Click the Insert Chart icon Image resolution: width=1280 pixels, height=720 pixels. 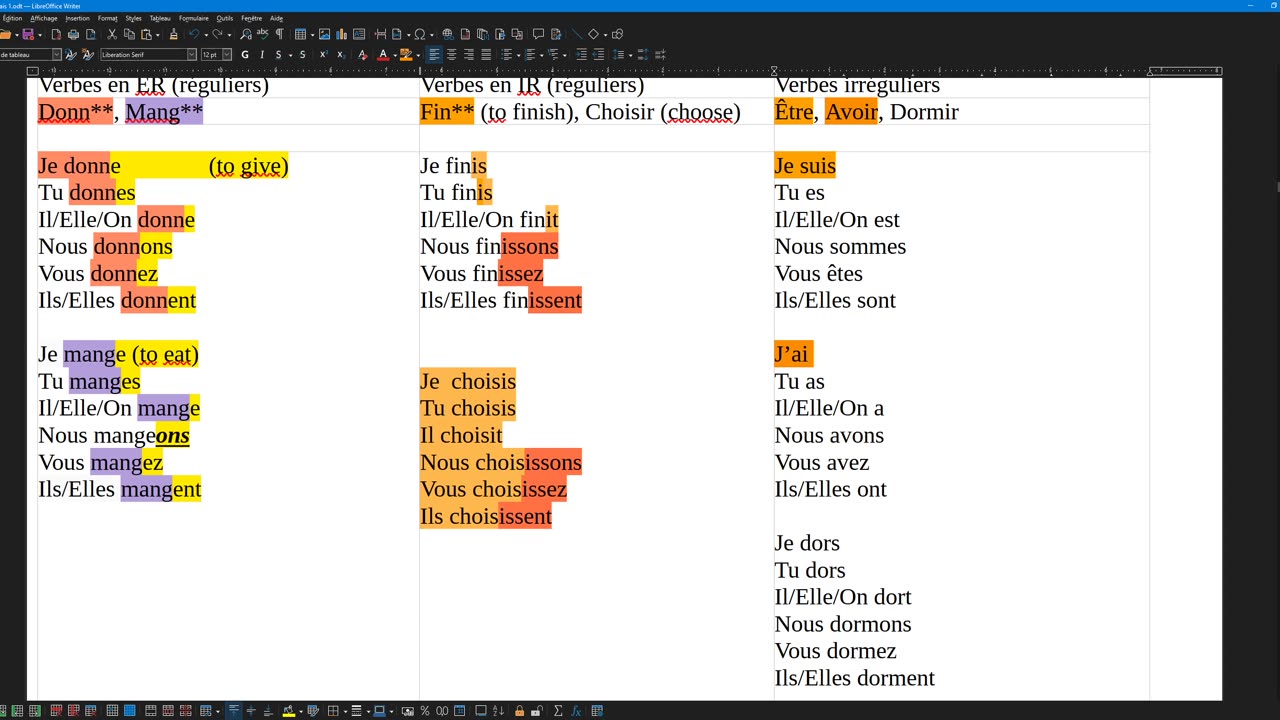[342, 34]
